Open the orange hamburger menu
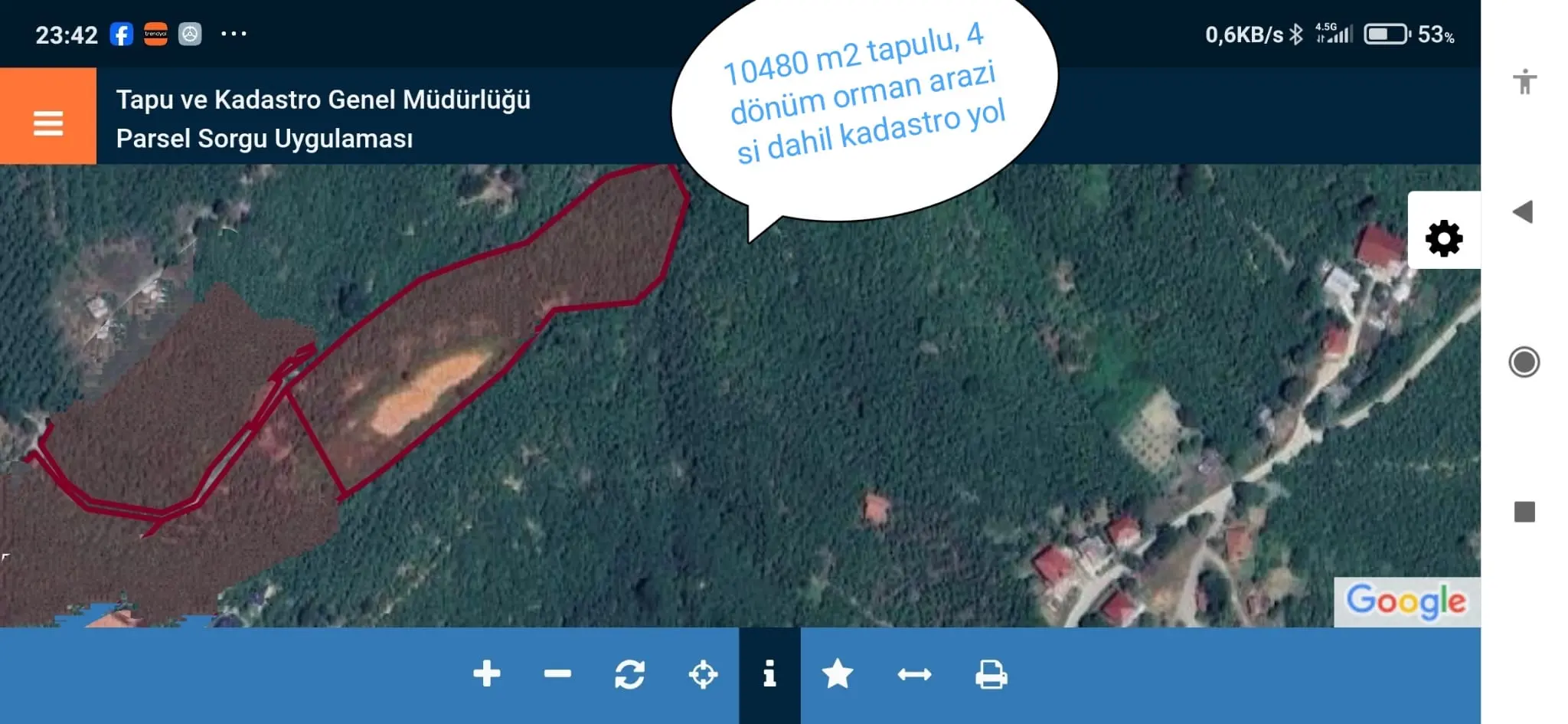Screen dimensions: 1568x724 tap(47, 116)
